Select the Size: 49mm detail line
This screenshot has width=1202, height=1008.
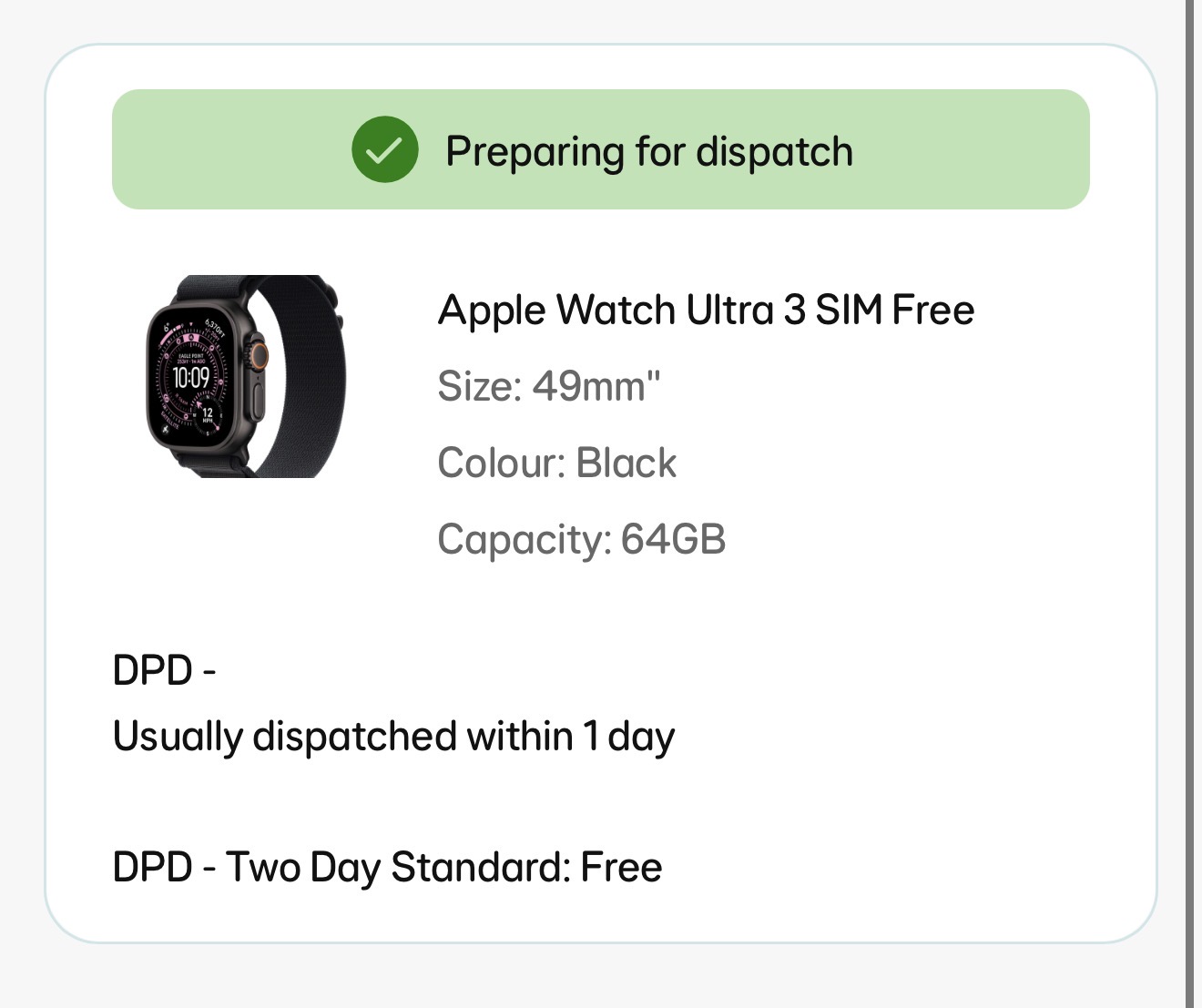[x=548, y=386]
